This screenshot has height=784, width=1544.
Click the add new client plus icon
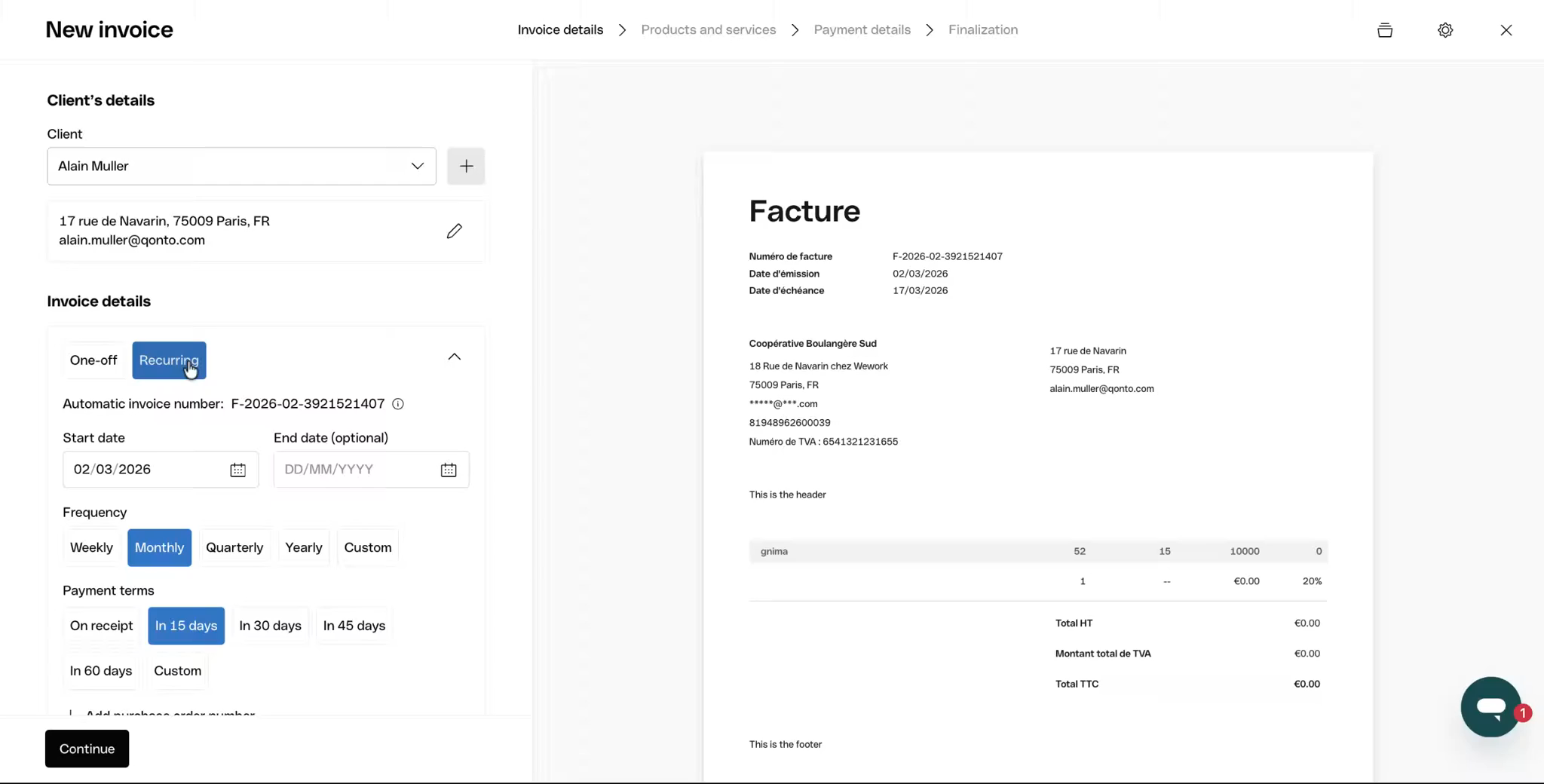(x=466, y=166)
